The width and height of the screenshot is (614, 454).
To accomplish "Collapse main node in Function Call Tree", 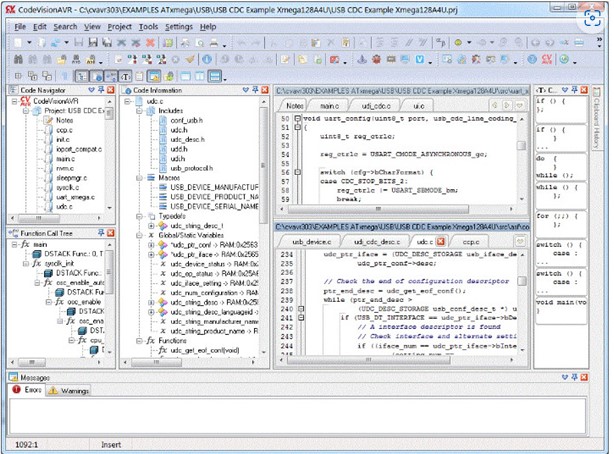I will point(14,244).
